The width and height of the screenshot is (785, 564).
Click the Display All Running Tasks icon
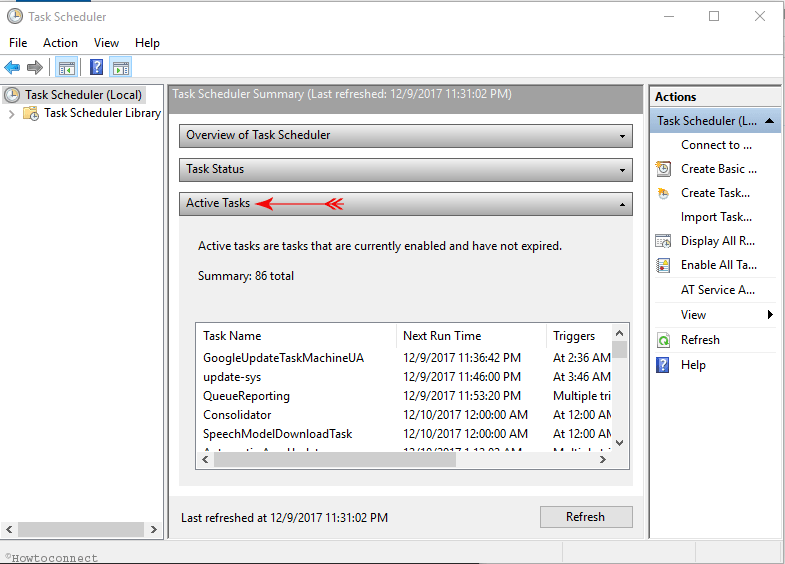663,241
